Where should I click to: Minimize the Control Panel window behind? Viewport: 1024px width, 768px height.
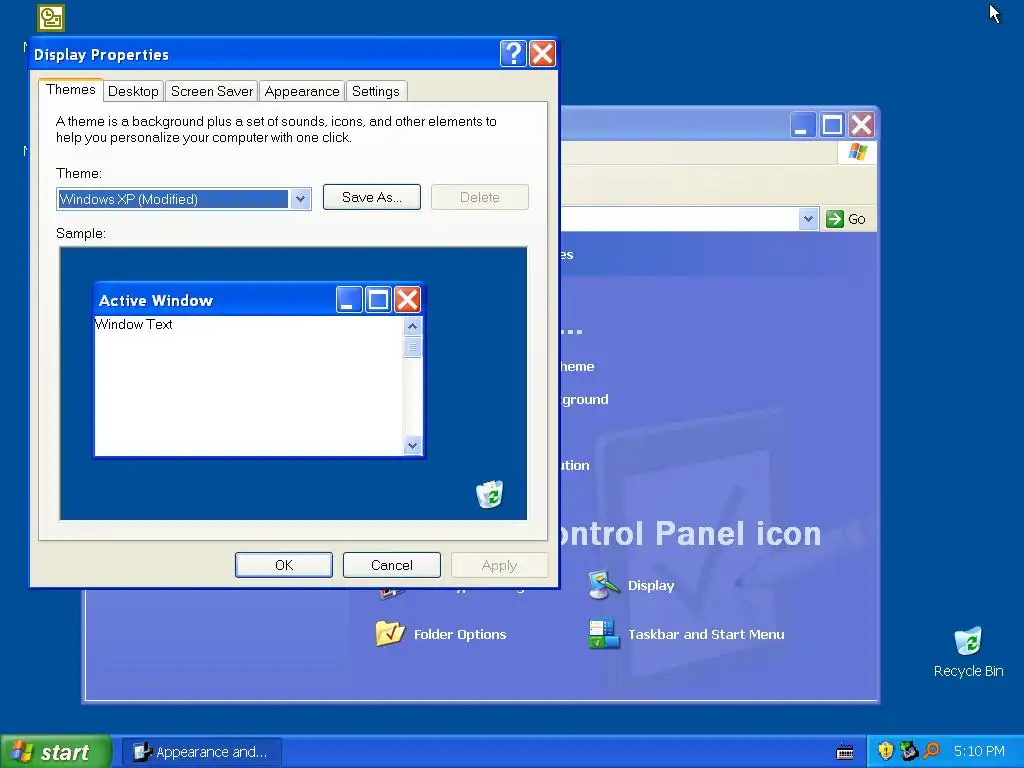click(803, 124)
